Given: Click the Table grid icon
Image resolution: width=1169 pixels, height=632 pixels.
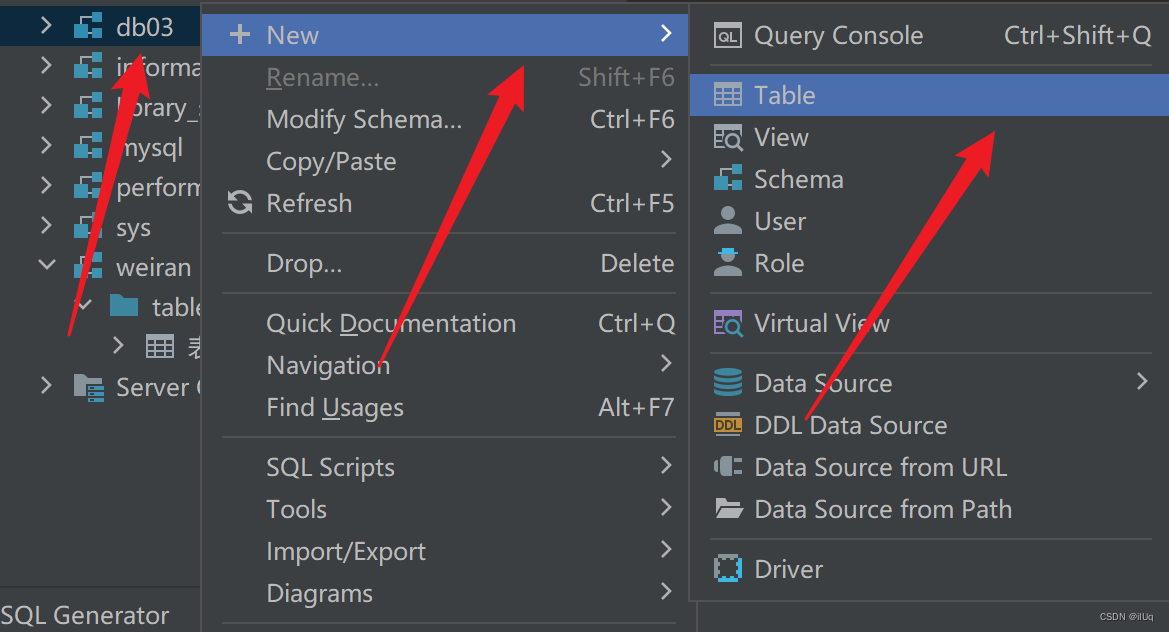Looking at the screenshot, I should coord(727,95).
